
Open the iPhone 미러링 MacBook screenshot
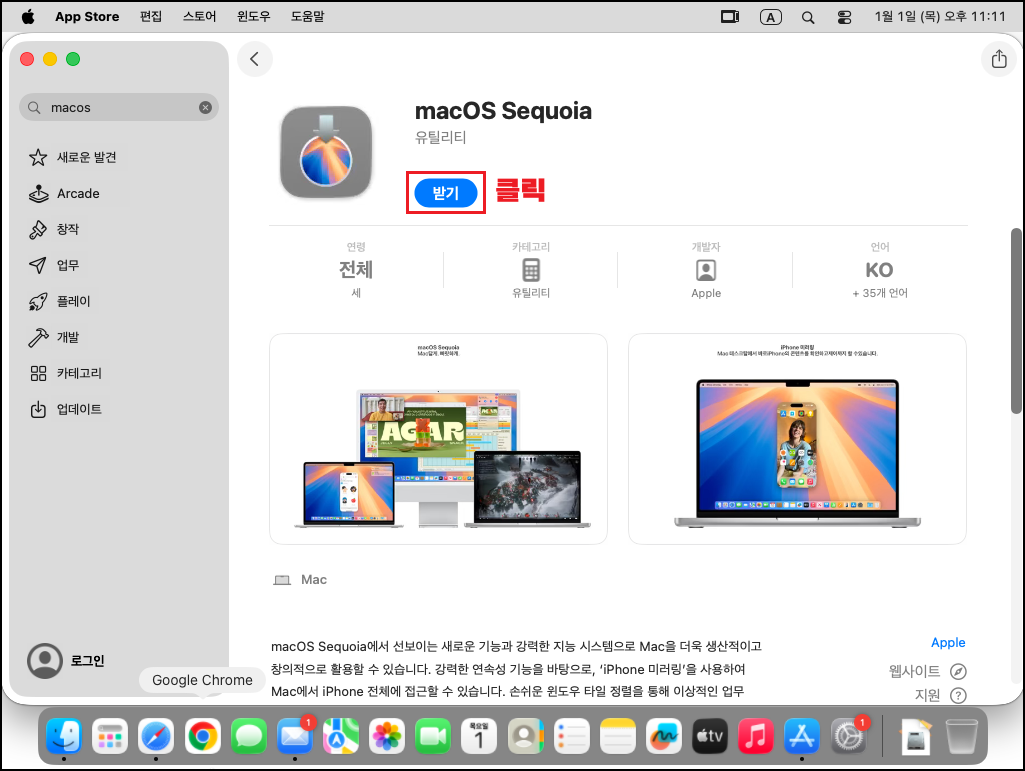point(797,439)
